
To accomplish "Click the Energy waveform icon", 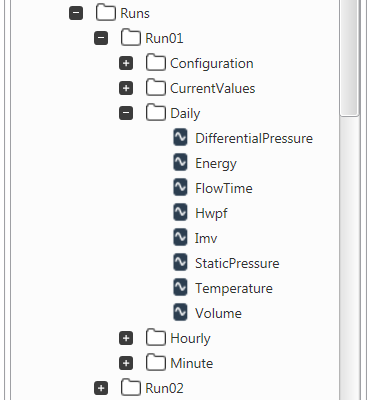I will pos(180,163).
